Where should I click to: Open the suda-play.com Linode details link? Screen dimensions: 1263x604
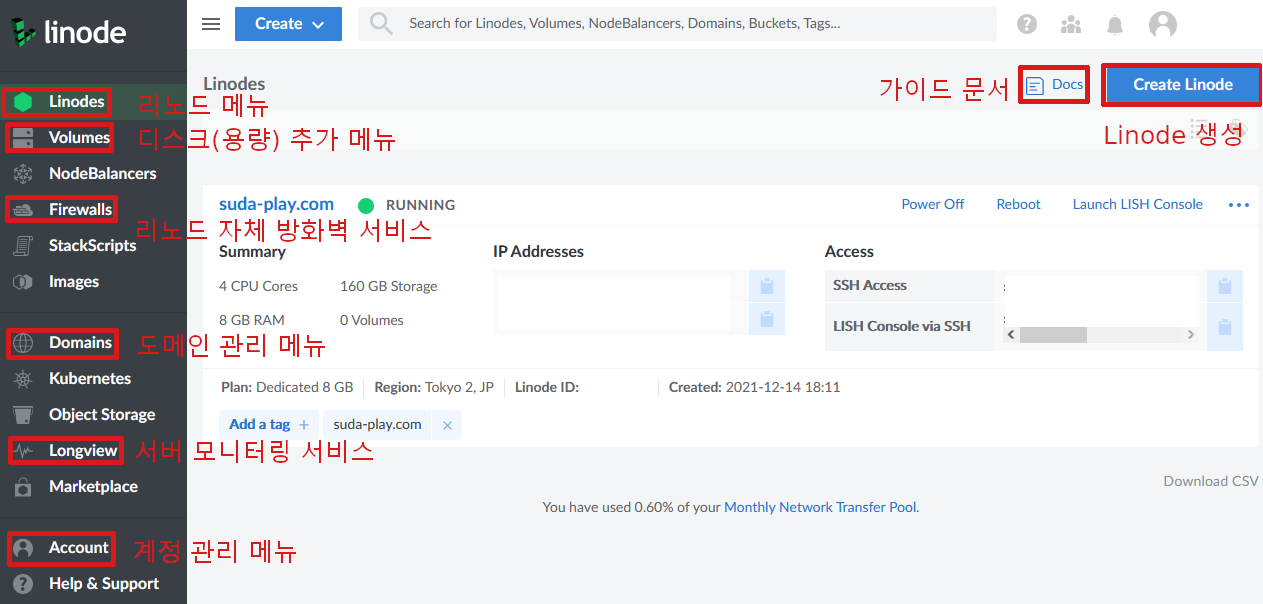tap(276, 205)
